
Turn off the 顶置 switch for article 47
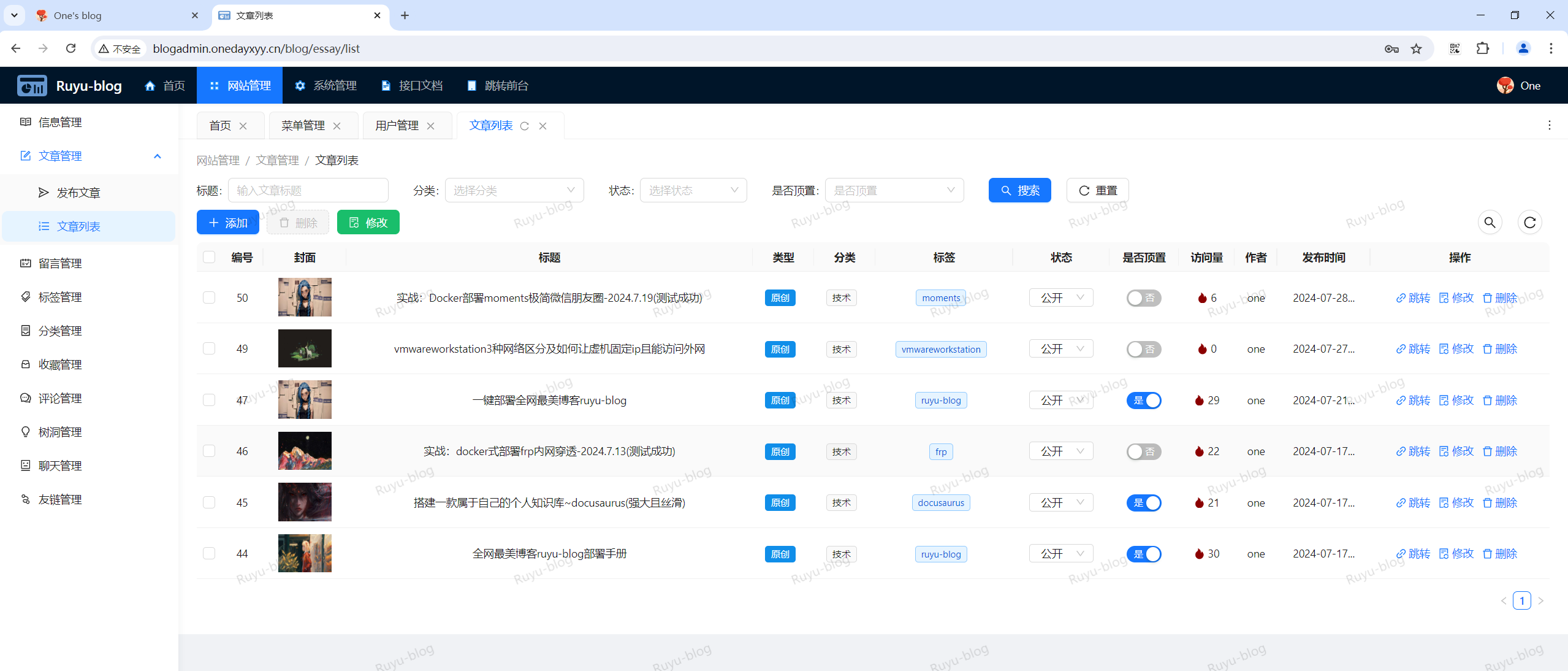(x=1144, y=401)
